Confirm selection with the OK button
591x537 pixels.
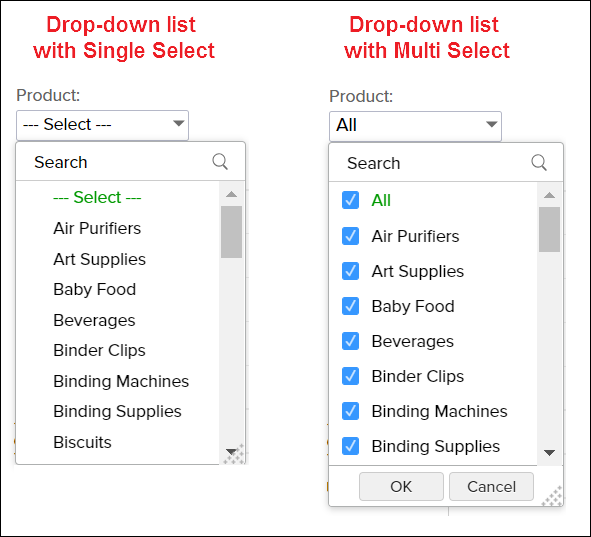pyautogui.click(x=401, y=487)
